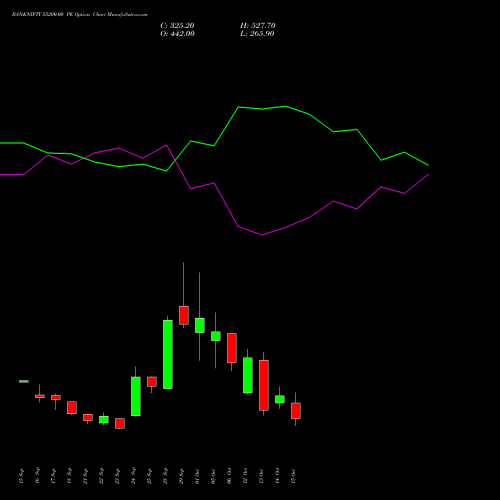Click the 15 Sep date label
The width and height of the screenshot is (500, 500).
(x=22, y=476)
